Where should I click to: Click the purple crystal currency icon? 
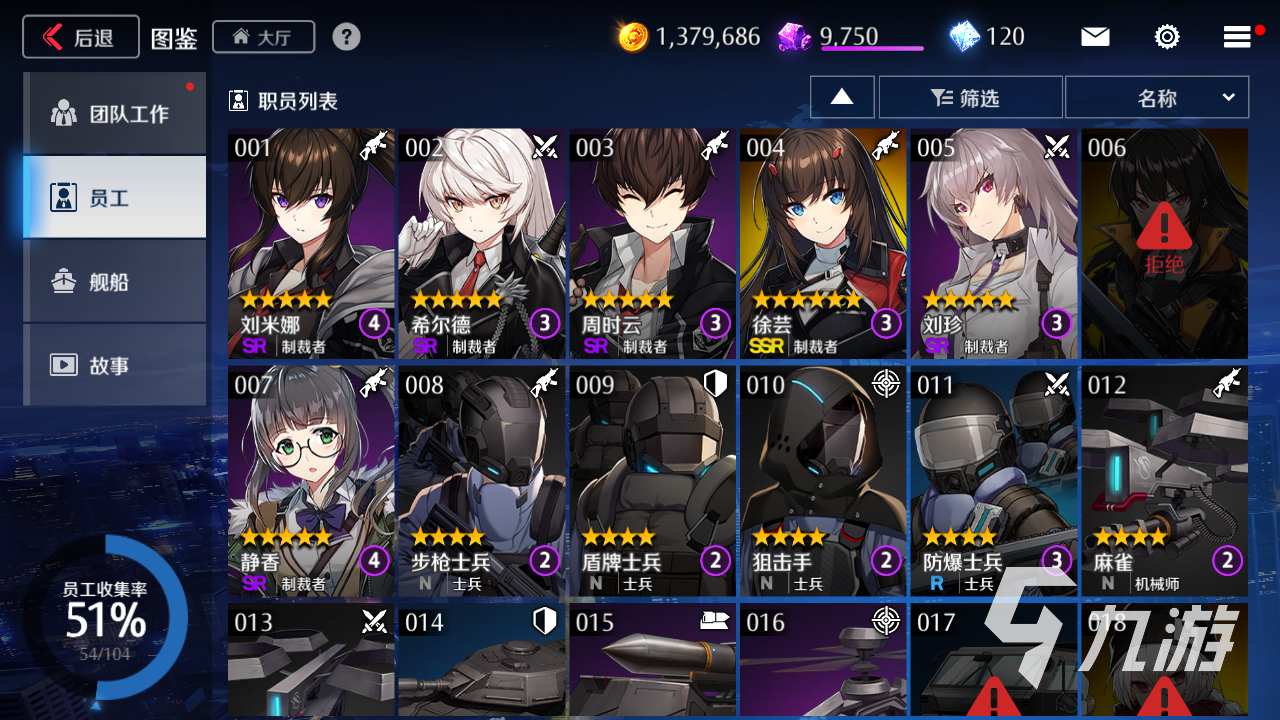[x=795, y=37]
